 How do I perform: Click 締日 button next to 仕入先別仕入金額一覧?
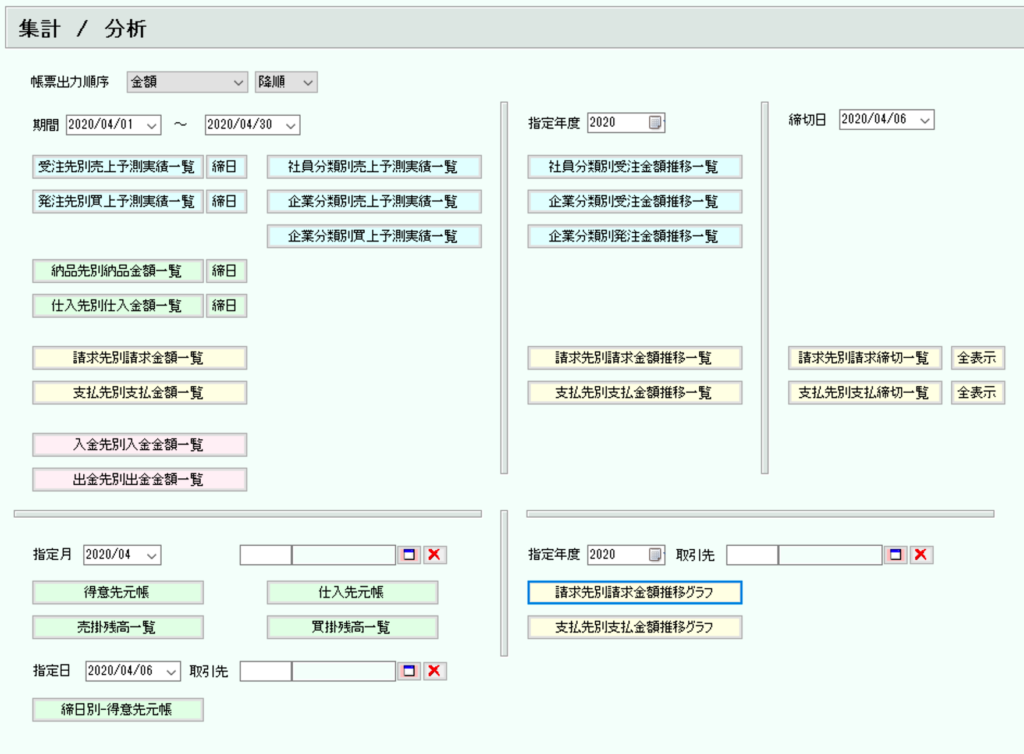pyautogui.click(x=226, y=306)
